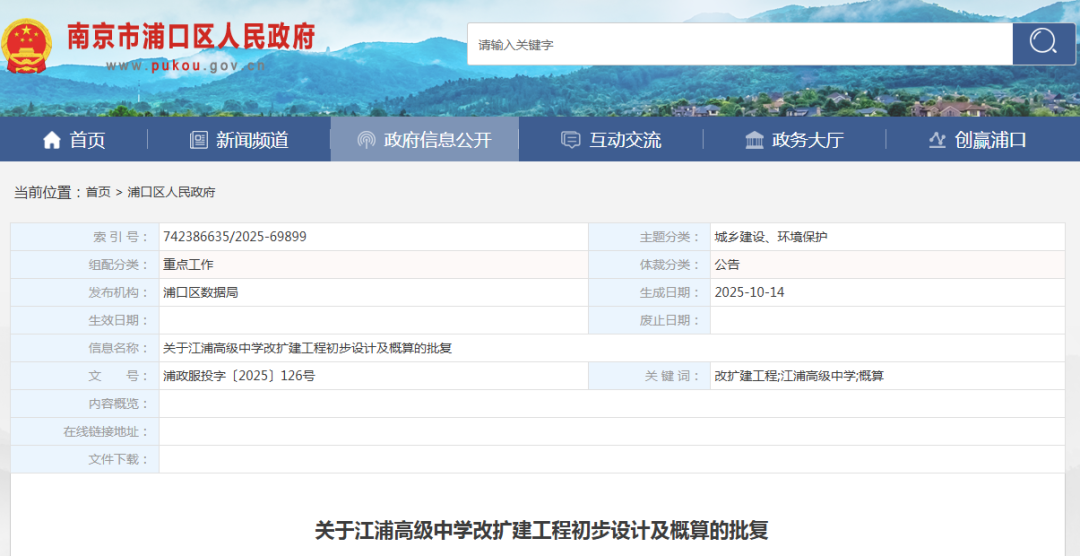This screenshot has height=556, width=1080.
Task: Click the home icon beside 首页
Action: point(52,140)
